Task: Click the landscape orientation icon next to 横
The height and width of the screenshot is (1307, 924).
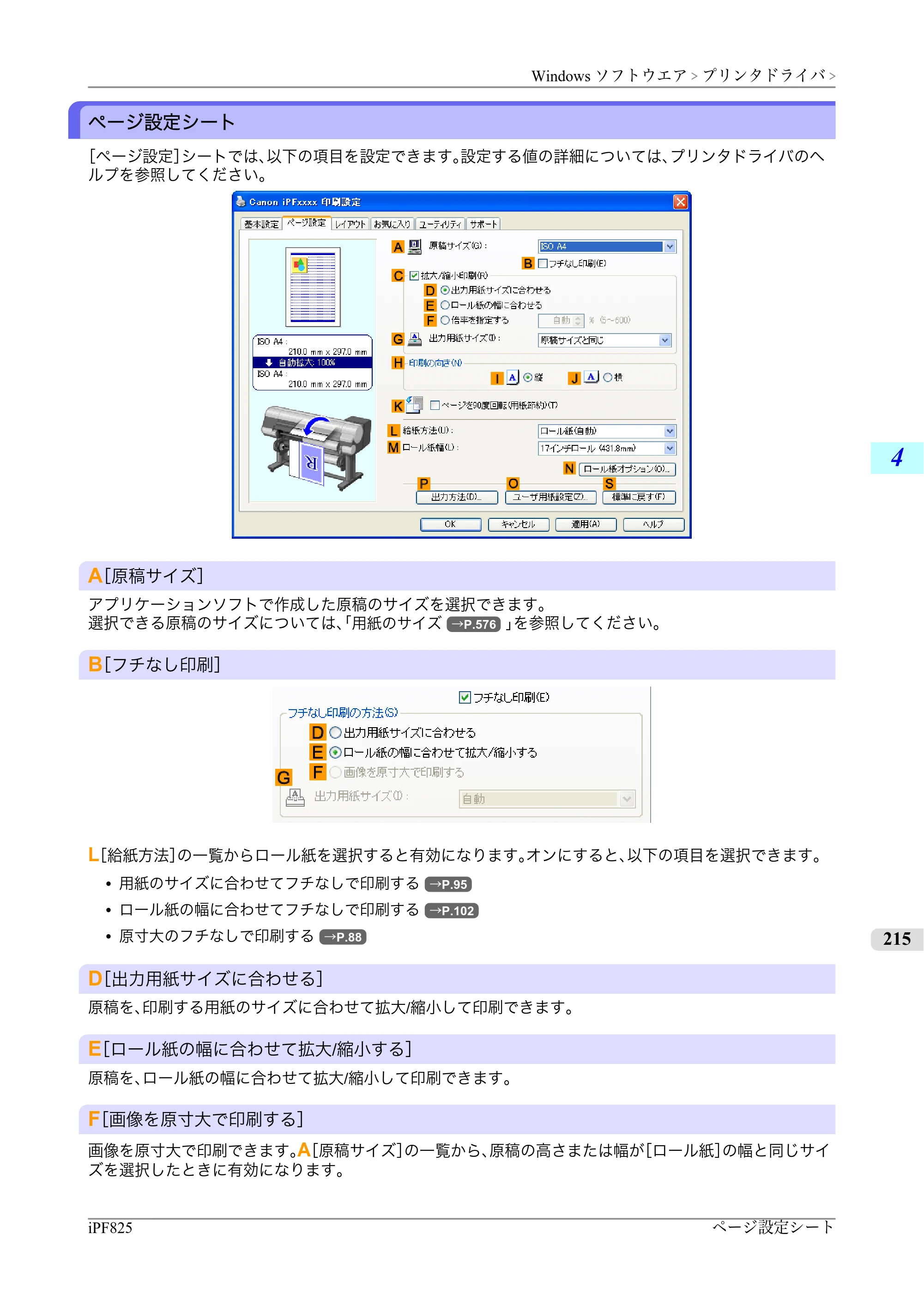Action: click(592, 377)
